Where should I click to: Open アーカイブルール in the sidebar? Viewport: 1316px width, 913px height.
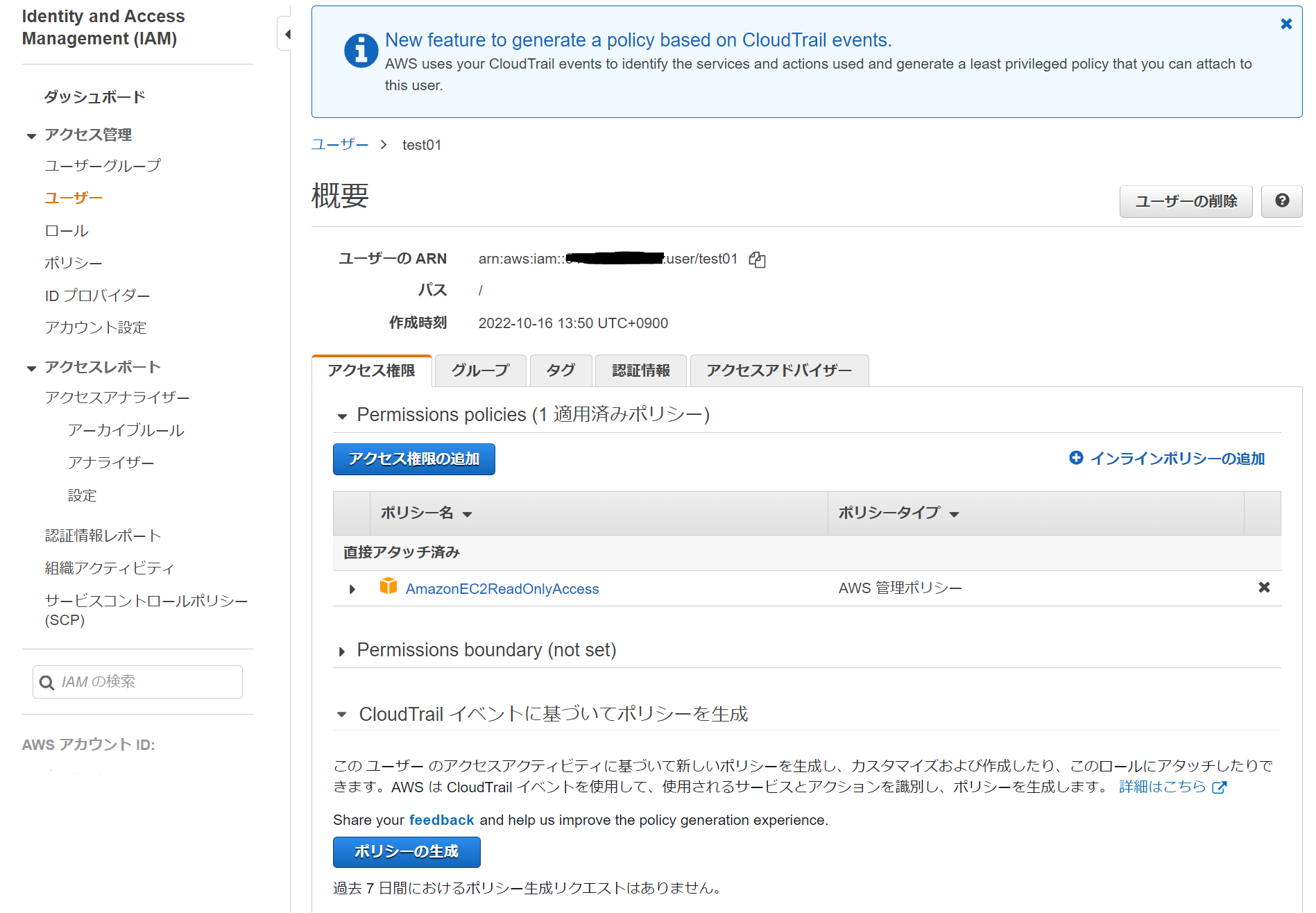(126, 430)
